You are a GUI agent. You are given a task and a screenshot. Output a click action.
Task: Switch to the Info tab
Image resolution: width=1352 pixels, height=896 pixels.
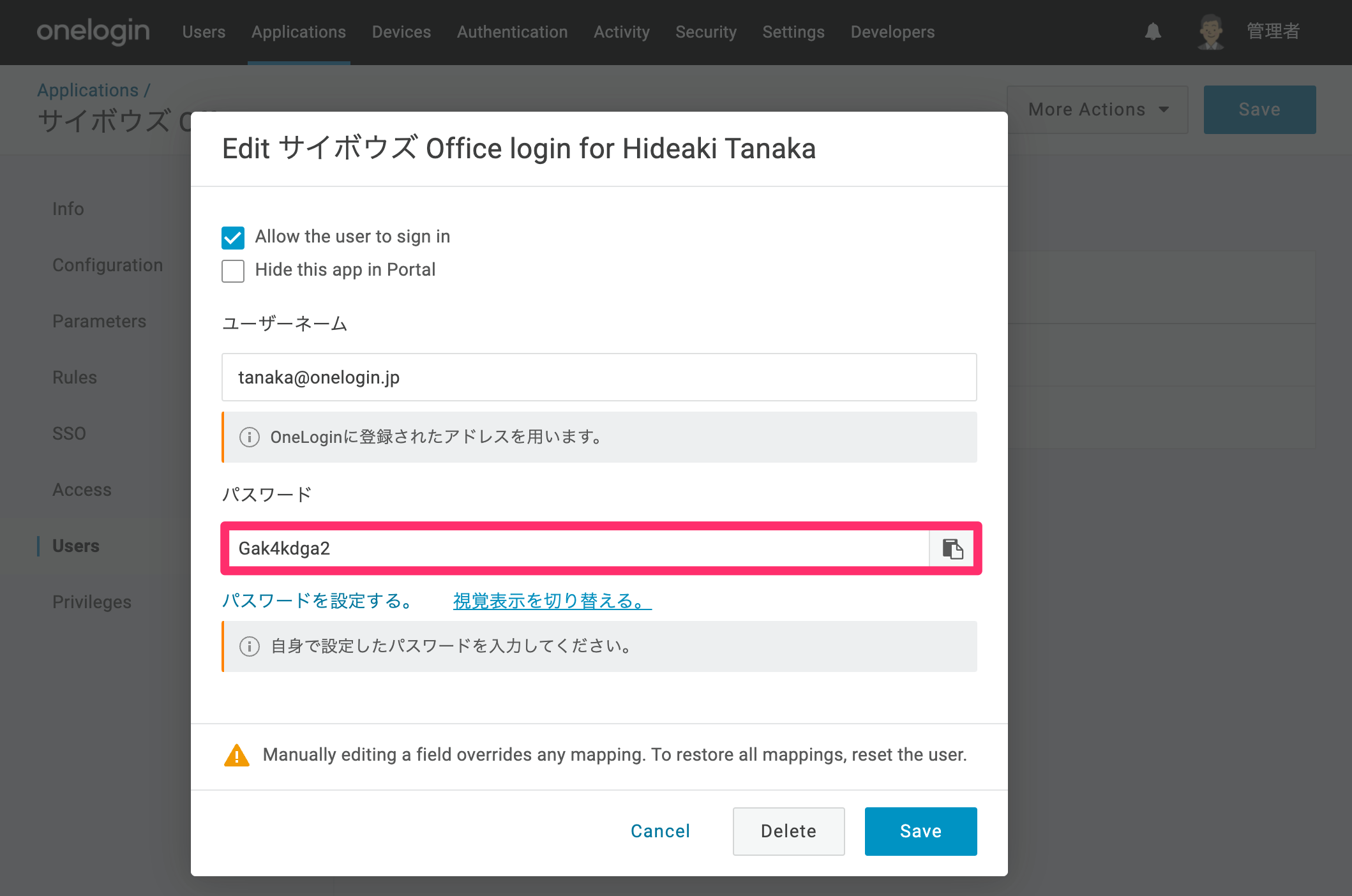tap(68, 209)
